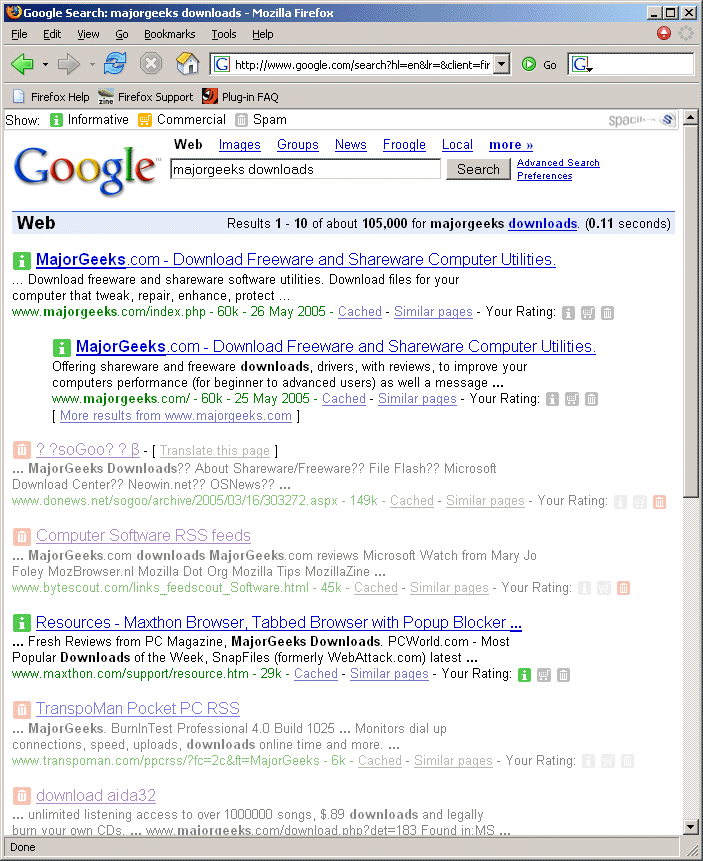Screen dimensions: 703x861
Task: Toggle spam rating on transpoman.com result
Action: pos(627,761)
